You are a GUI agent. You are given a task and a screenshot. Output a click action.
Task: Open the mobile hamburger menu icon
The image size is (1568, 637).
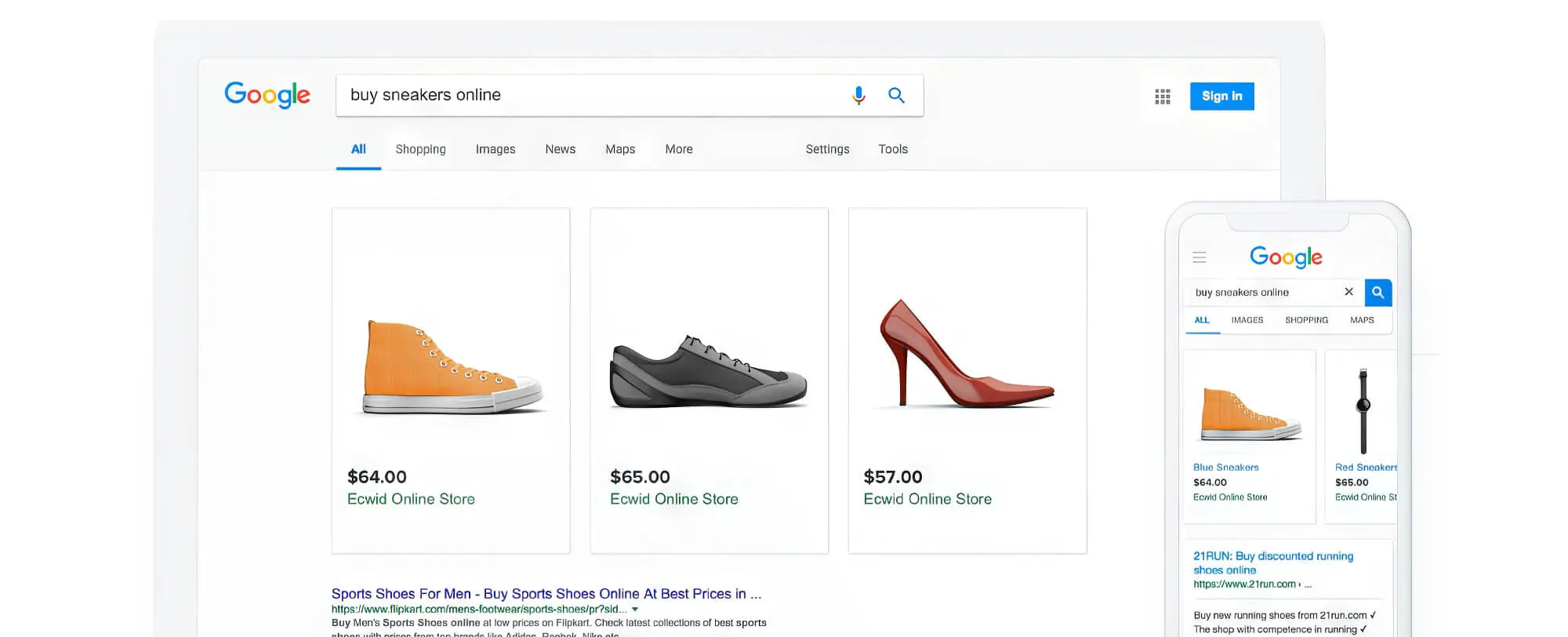[x=1199, y=257]
